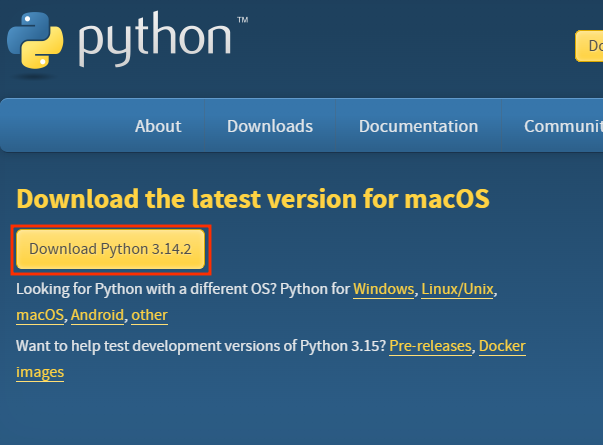Click the trademark symbol beside python wordmark
Screen dimensions: 603x445
[242, 21]
